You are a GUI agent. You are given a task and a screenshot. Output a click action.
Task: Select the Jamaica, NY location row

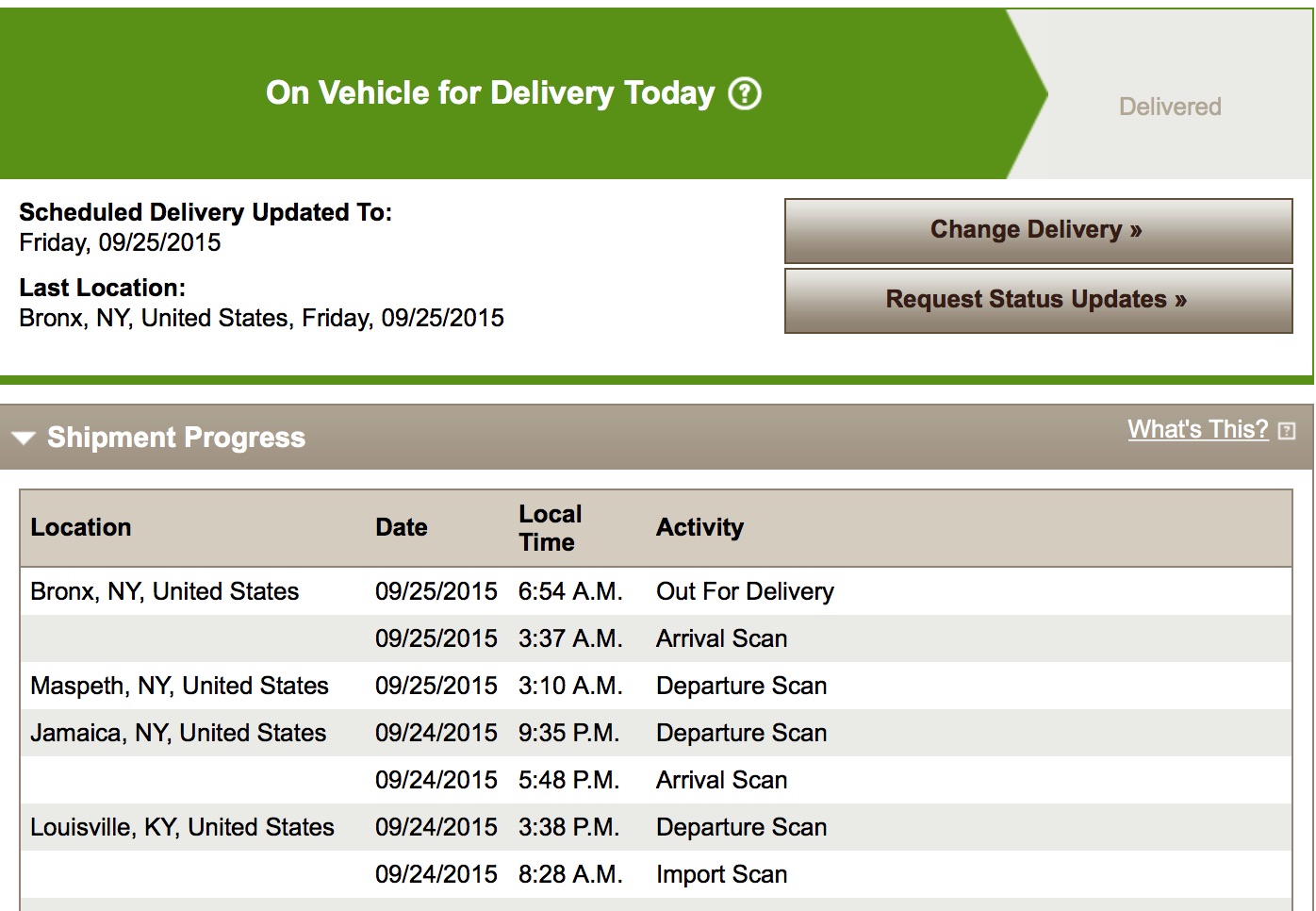point(655,733)
